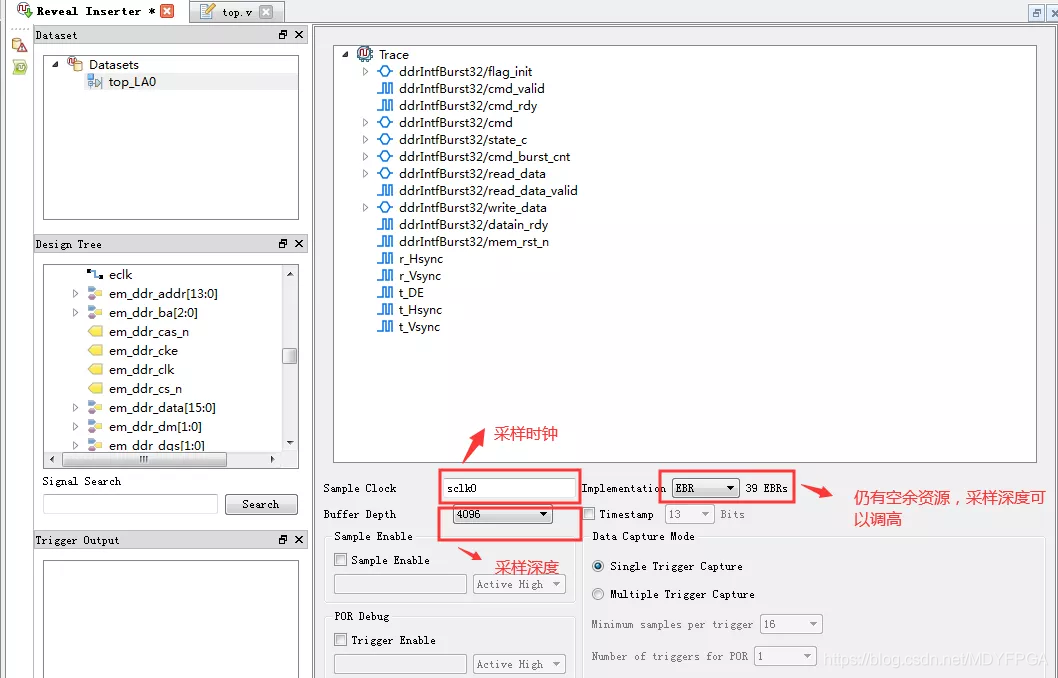Viewport: 1058px width, 678px height.
Task: Click the em_ddr_cas_n port icon
Action: (95, 331)
